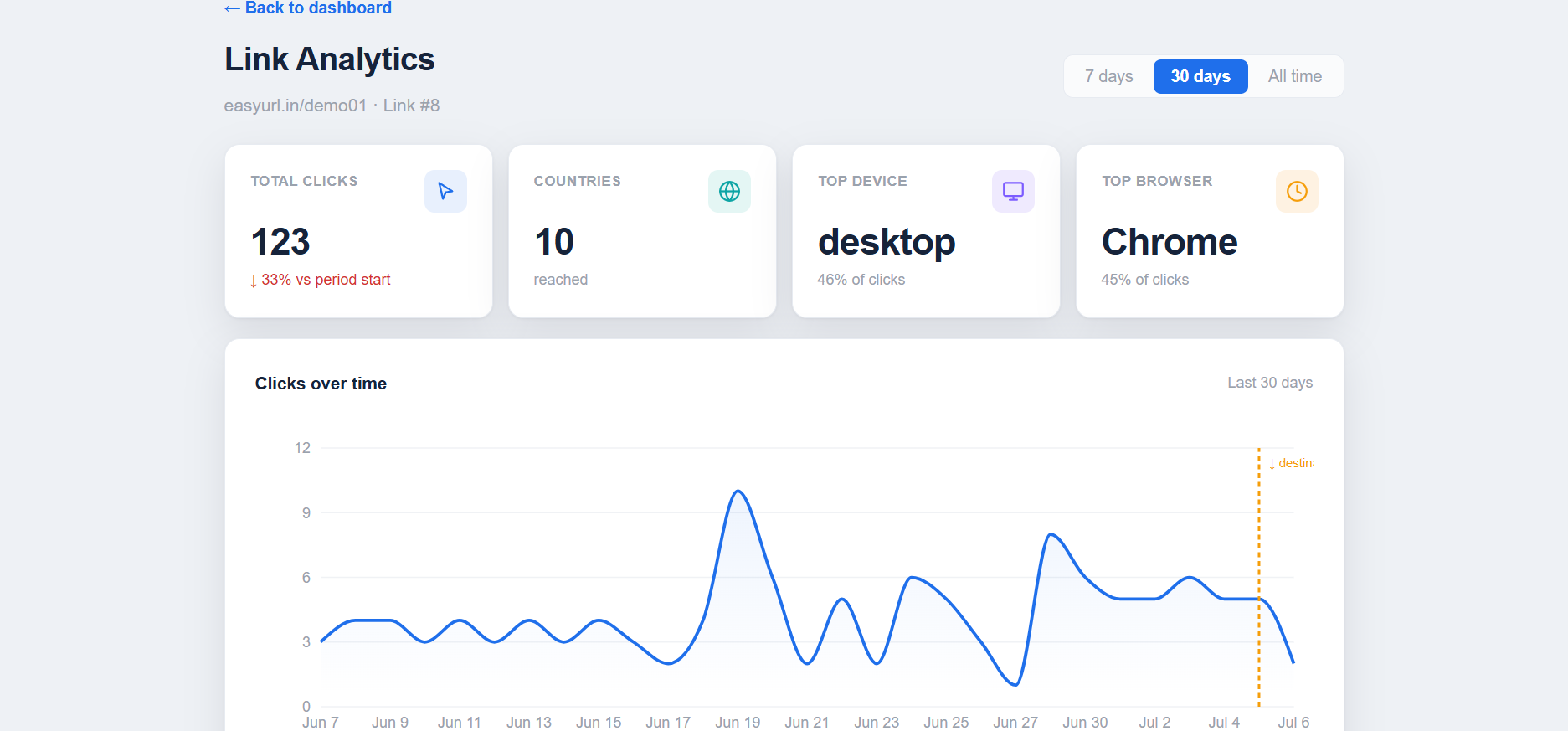Click 'reached' text under countries
Screen dimensions: 1568x731
(x=561, y=280)
